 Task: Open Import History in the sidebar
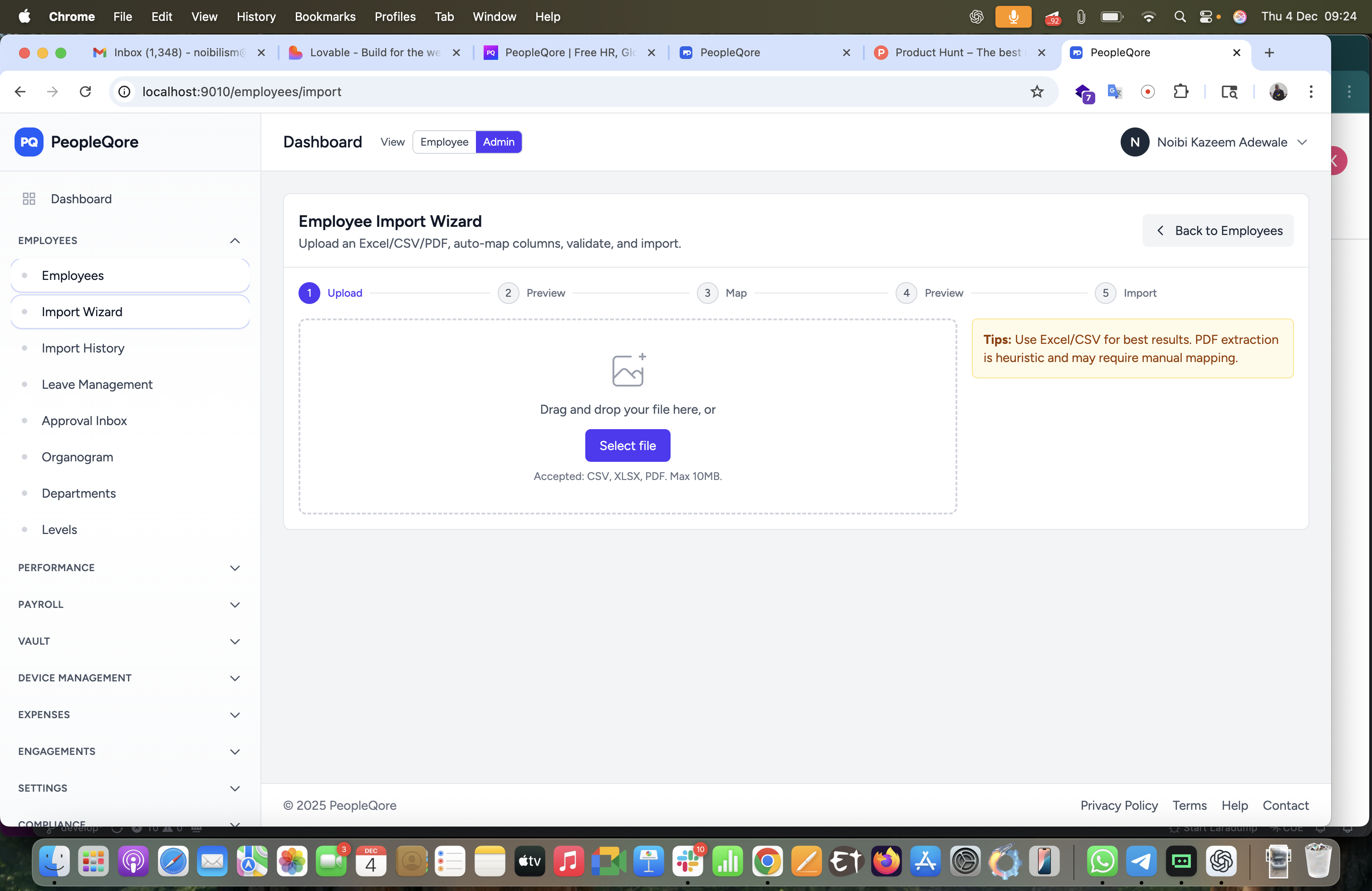tap(83, 348)
